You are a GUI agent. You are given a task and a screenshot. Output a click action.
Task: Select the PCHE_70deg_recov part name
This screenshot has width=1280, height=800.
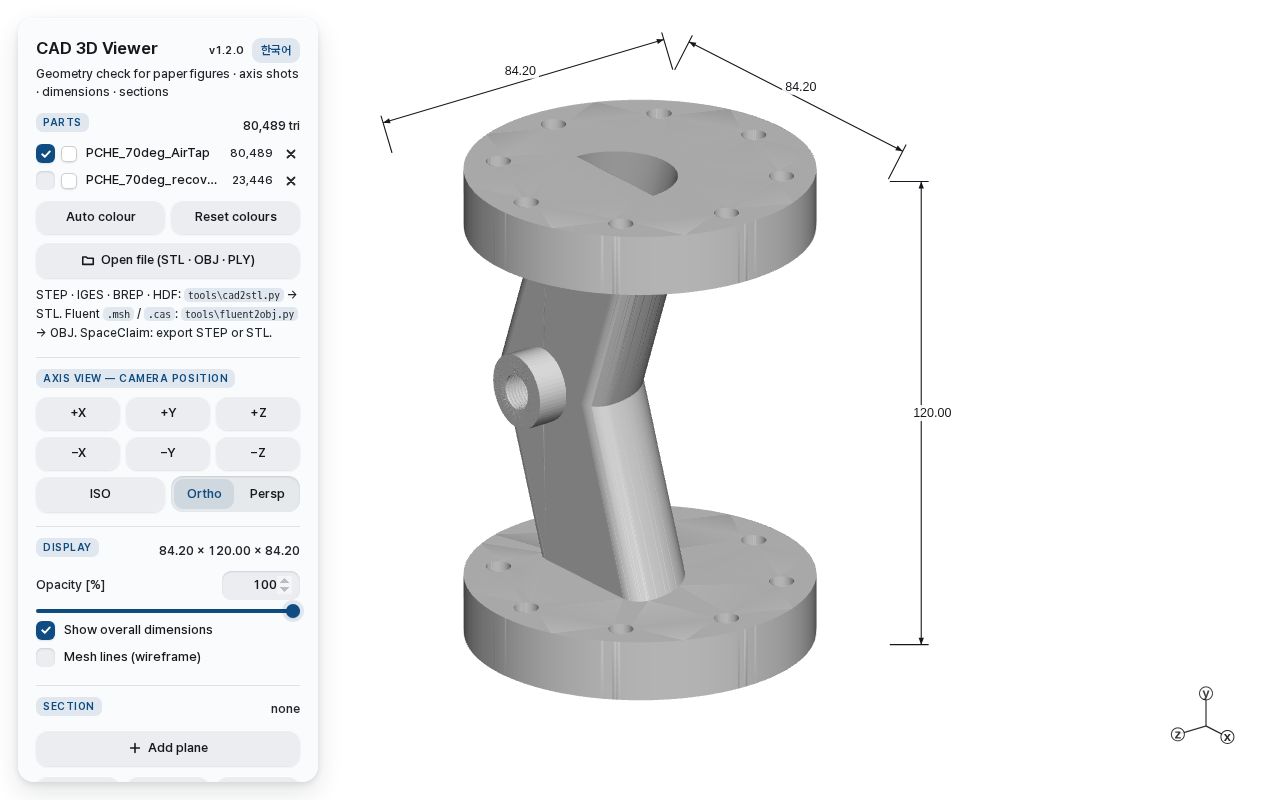pos(152,180)
